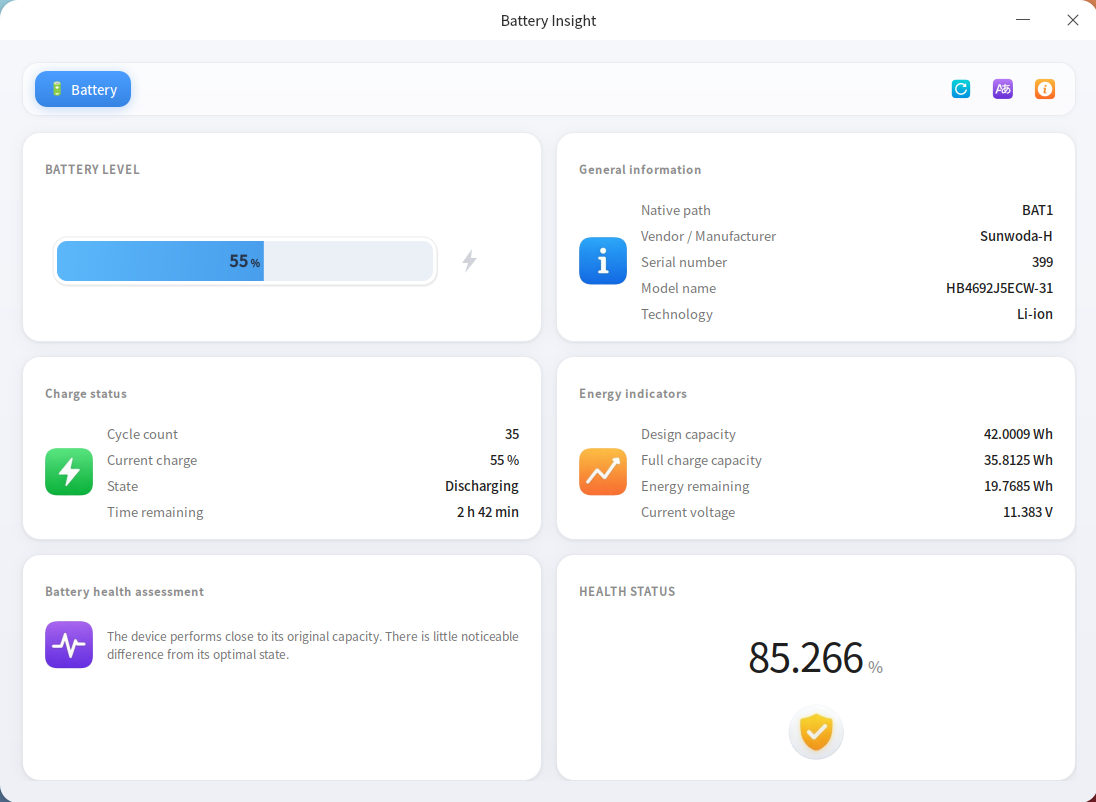The height and width of the screenshot is (802, 1096).
Task: Click the gray charging bolt icon
Action: (469, 261)
